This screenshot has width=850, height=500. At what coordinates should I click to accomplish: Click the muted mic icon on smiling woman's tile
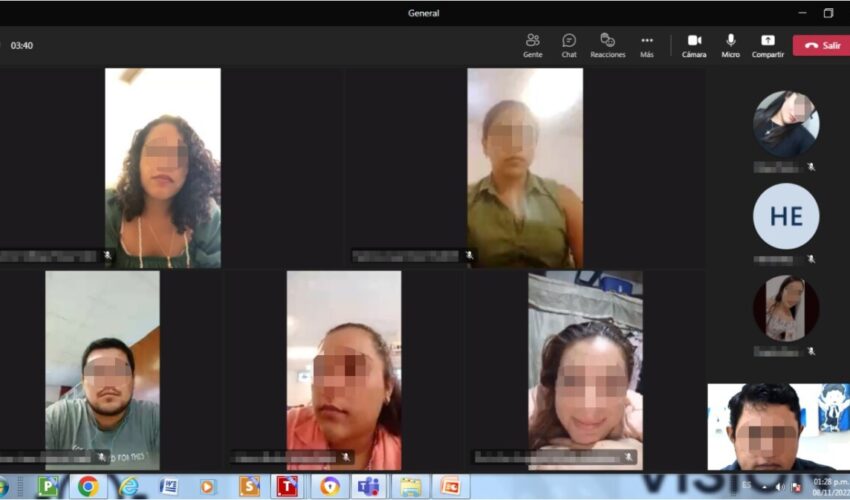tap(628, 458)
